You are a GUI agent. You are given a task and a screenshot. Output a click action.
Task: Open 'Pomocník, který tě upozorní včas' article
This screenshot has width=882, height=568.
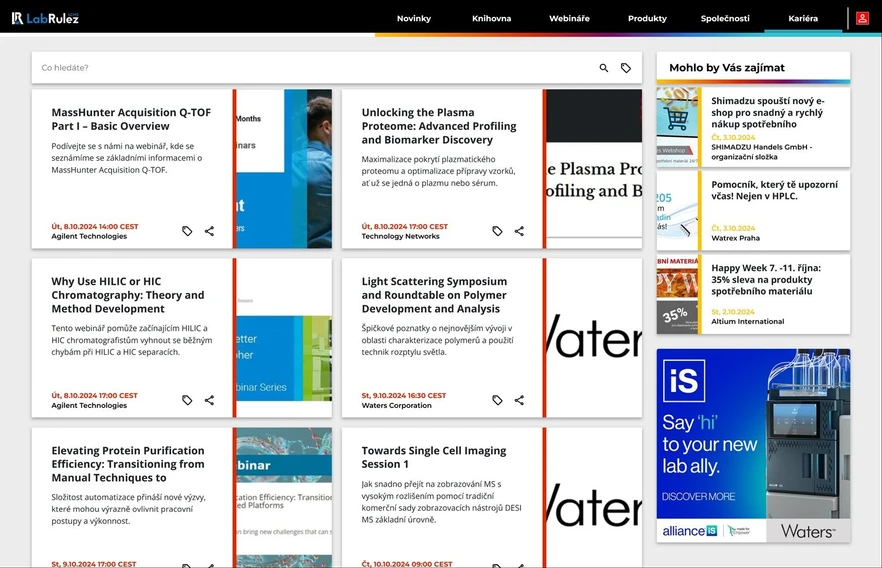(x=774, y=190)
